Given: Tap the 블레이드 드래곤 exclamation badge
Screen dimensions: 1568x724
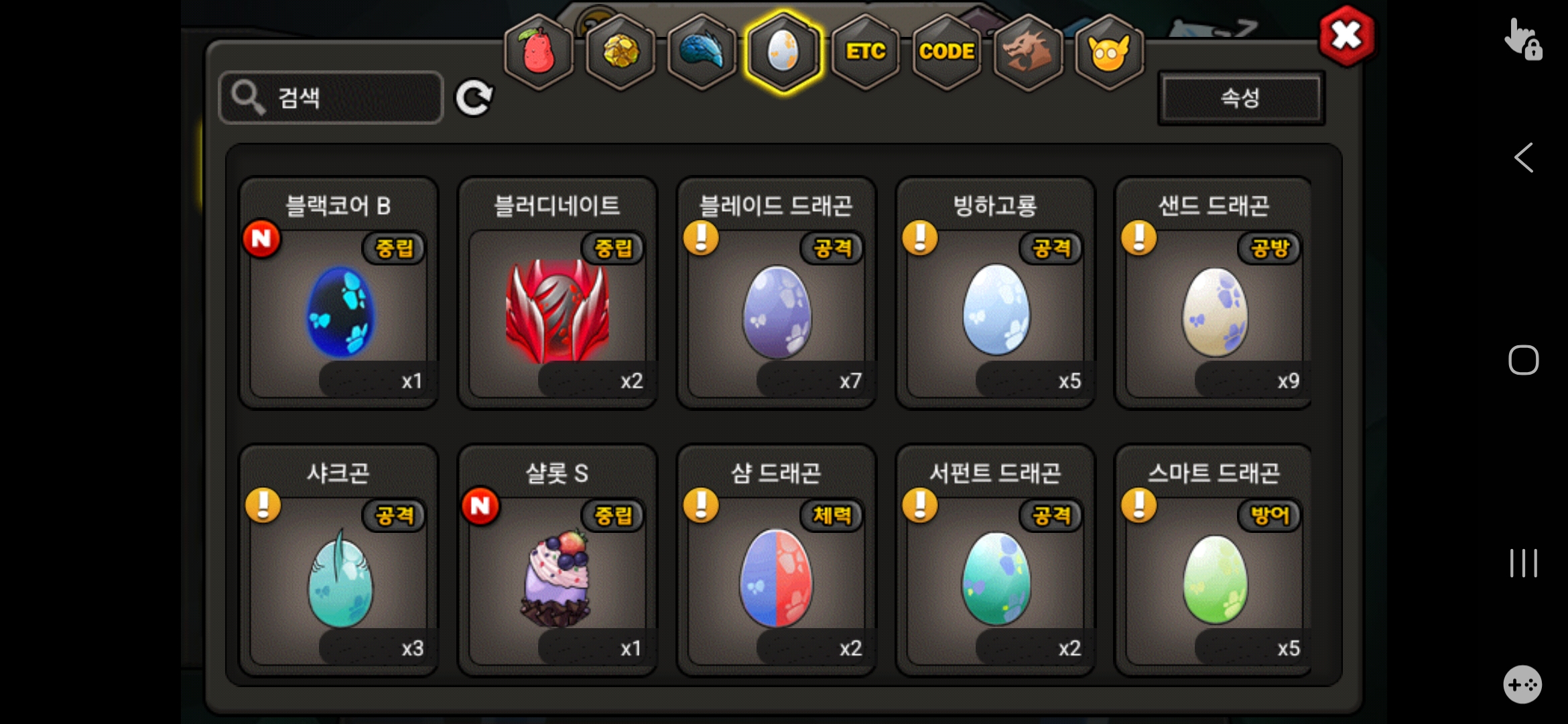Looking at the screenshot, I should tap(701, 238).
